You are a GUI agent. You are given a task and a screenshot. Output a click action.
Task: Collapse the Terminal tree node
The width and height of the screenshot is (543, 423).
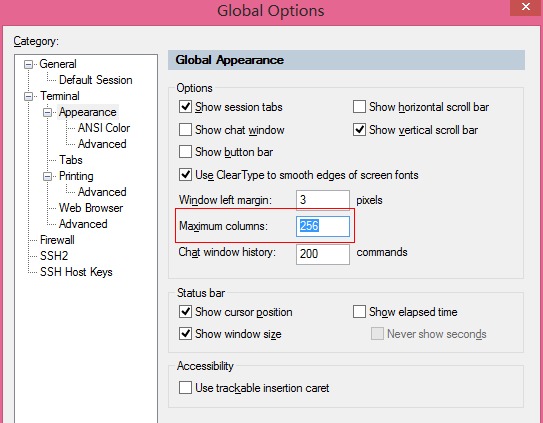point(28,96)
